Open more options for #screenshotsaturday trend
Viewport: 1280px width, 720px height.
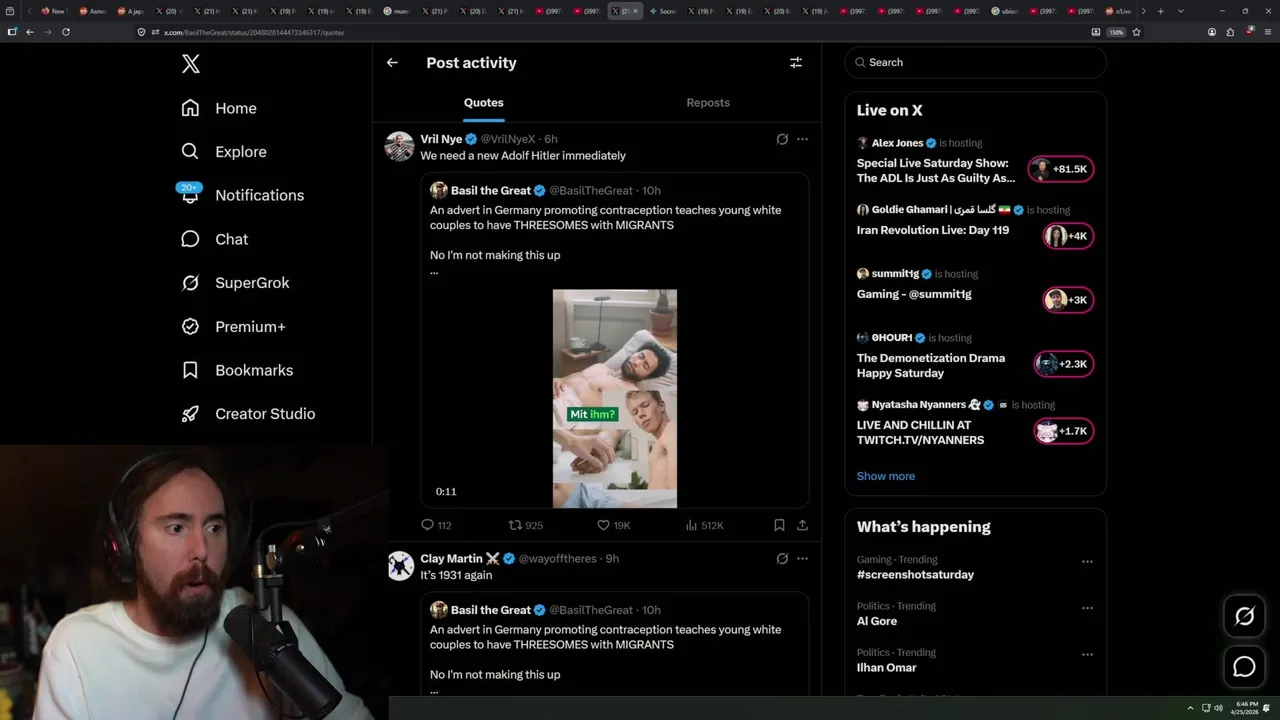1087,561
